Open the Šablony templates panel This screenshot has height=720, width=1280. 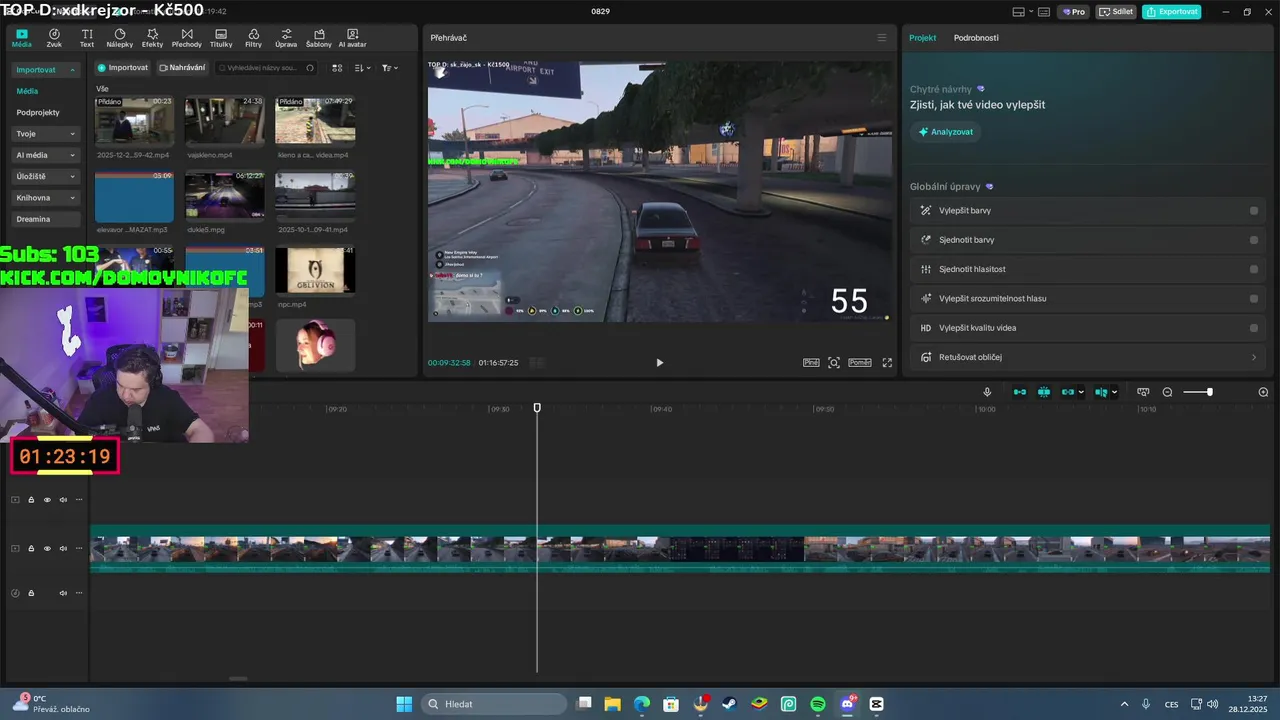(x=319, y=38)
